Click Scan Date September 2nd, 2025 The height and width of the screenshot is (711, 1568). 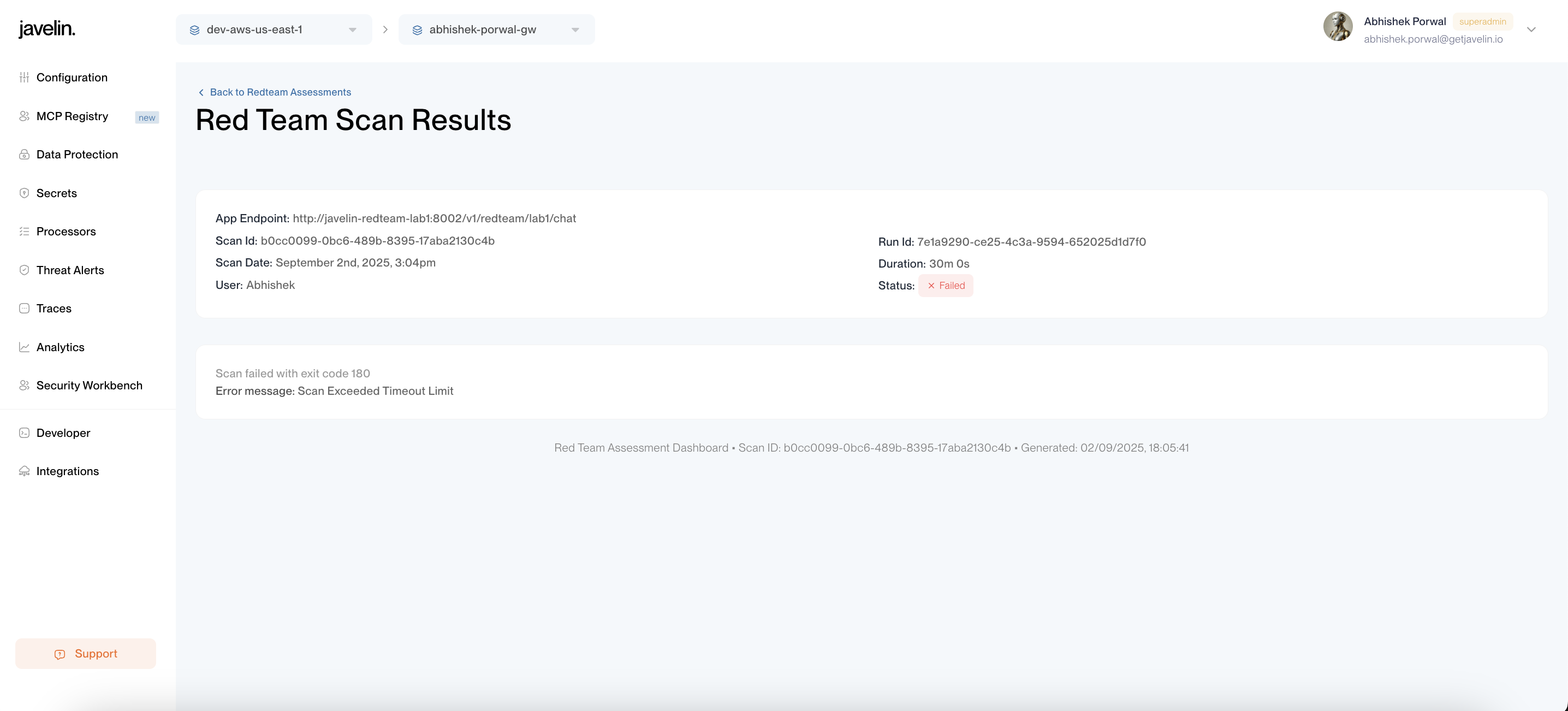point(355,262)
